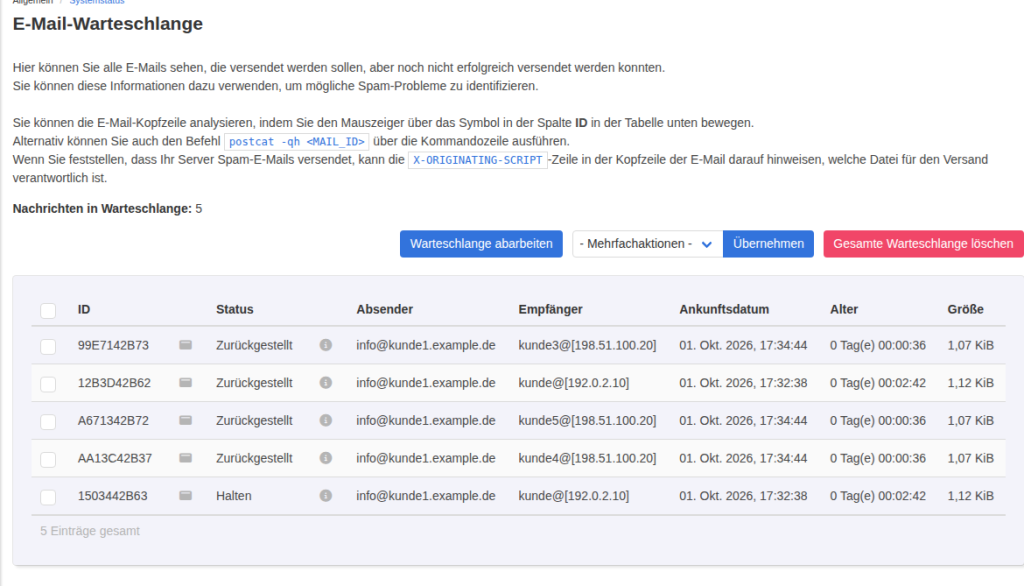
Task: Click the Halten status cell
Action: pyautogui.click(x=234, y=496)
